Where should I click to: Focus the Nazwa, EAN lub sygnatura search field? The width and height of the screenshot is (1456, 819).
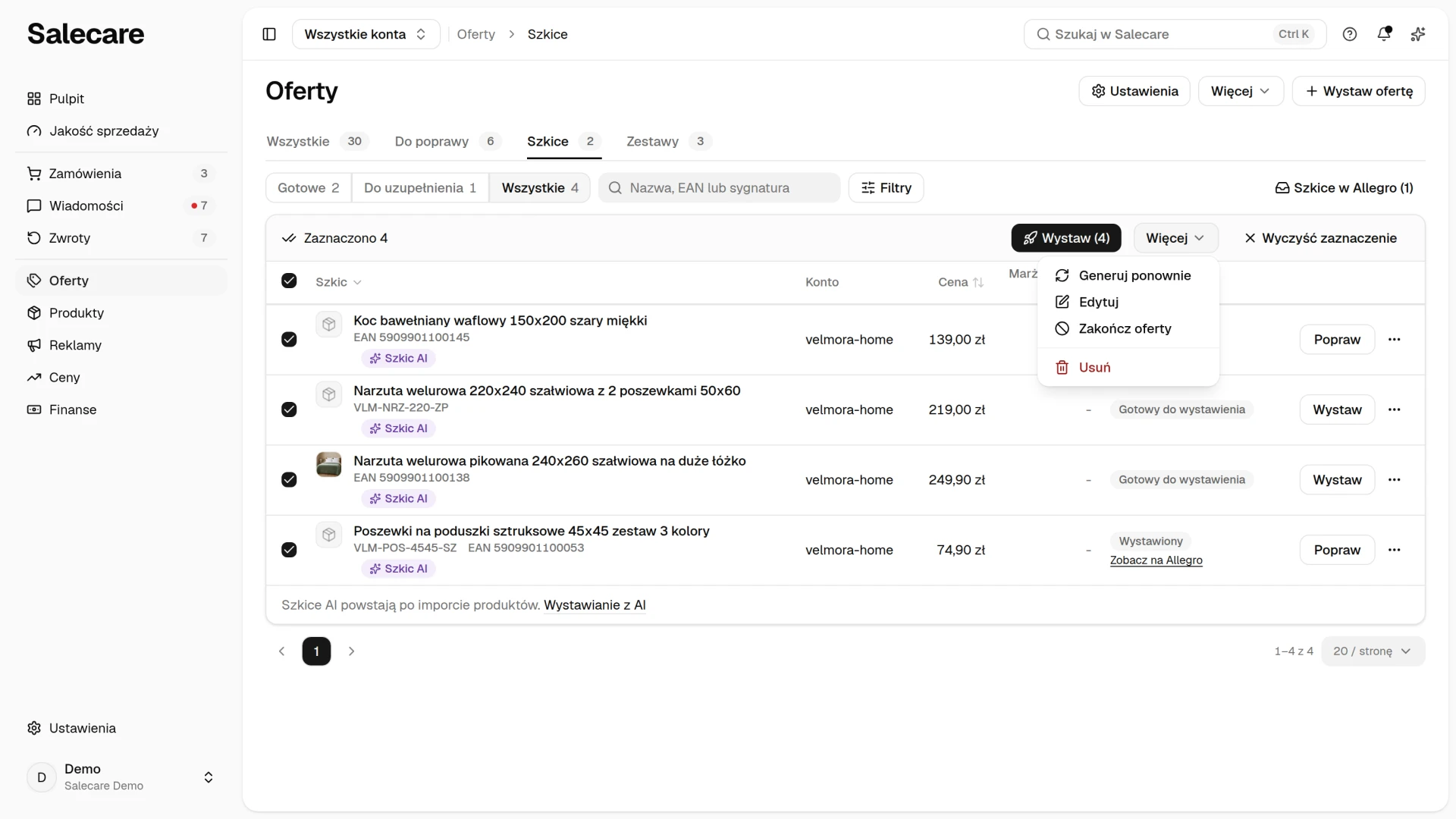(x=719, y=188)
